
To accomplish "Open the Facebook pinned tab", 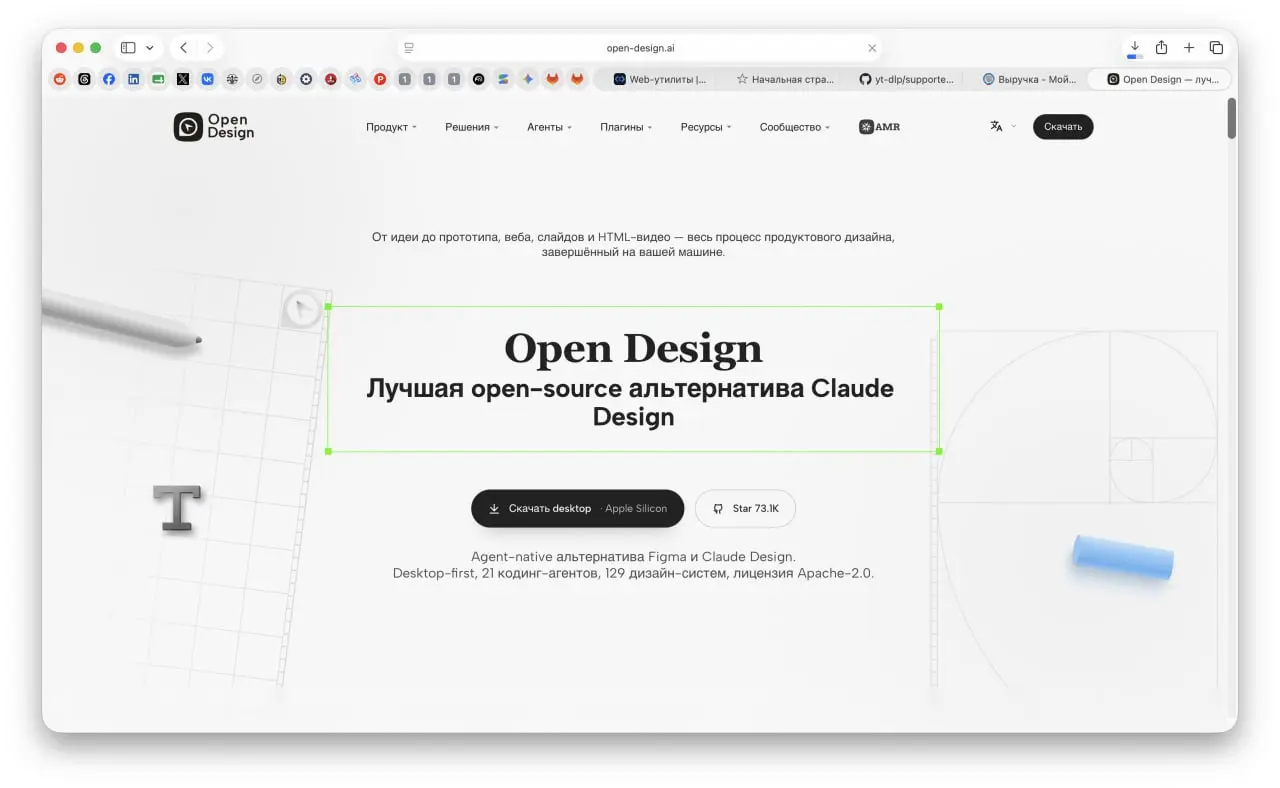I will tap(109, 79).
